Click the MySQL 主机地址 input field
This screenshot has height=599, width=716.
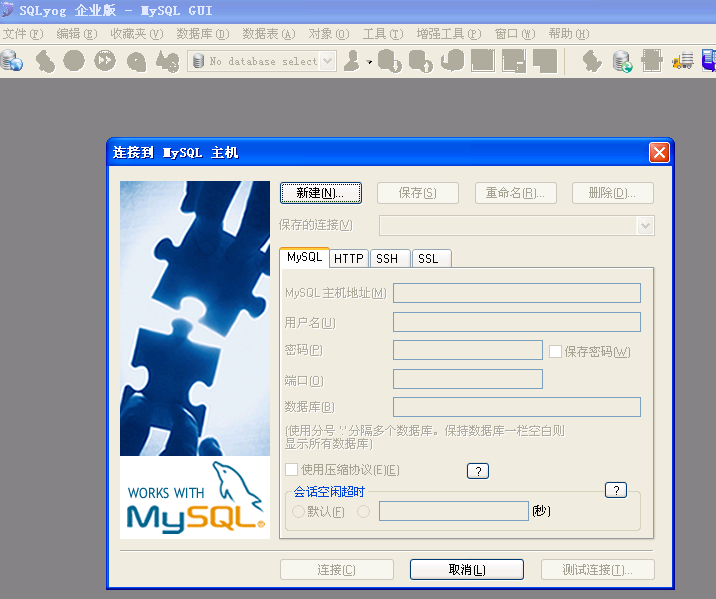click(517, 293)
